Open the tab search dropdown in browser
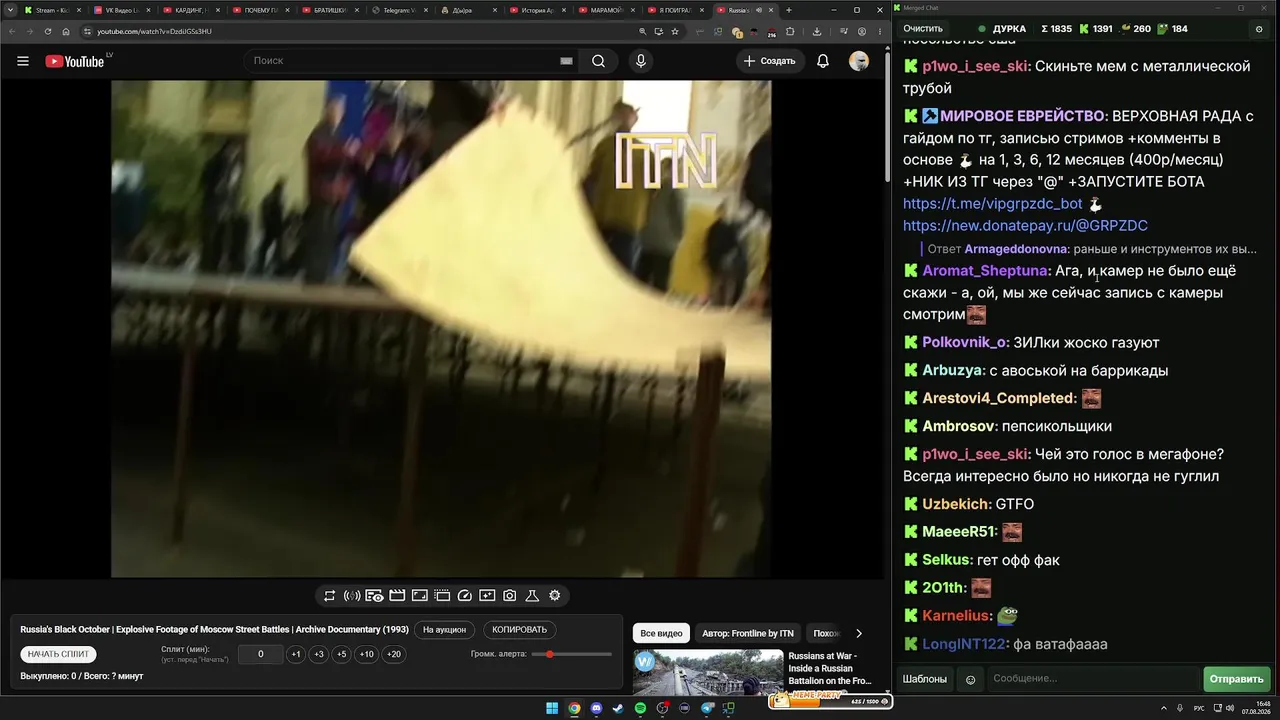 (x=11, y=10)
